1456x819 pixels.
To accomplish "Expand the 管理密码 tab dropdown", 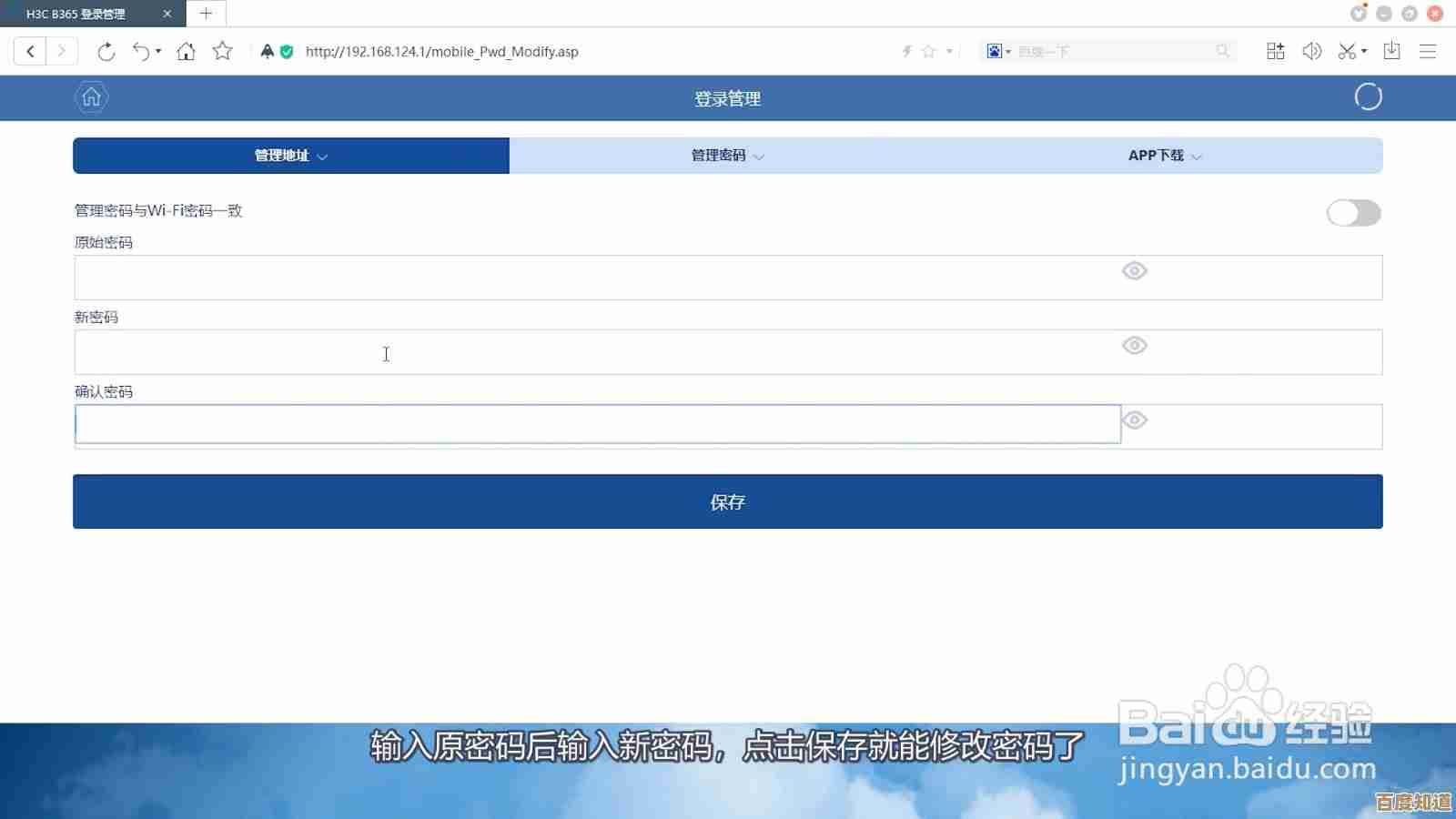I will [x=727, y=156].
